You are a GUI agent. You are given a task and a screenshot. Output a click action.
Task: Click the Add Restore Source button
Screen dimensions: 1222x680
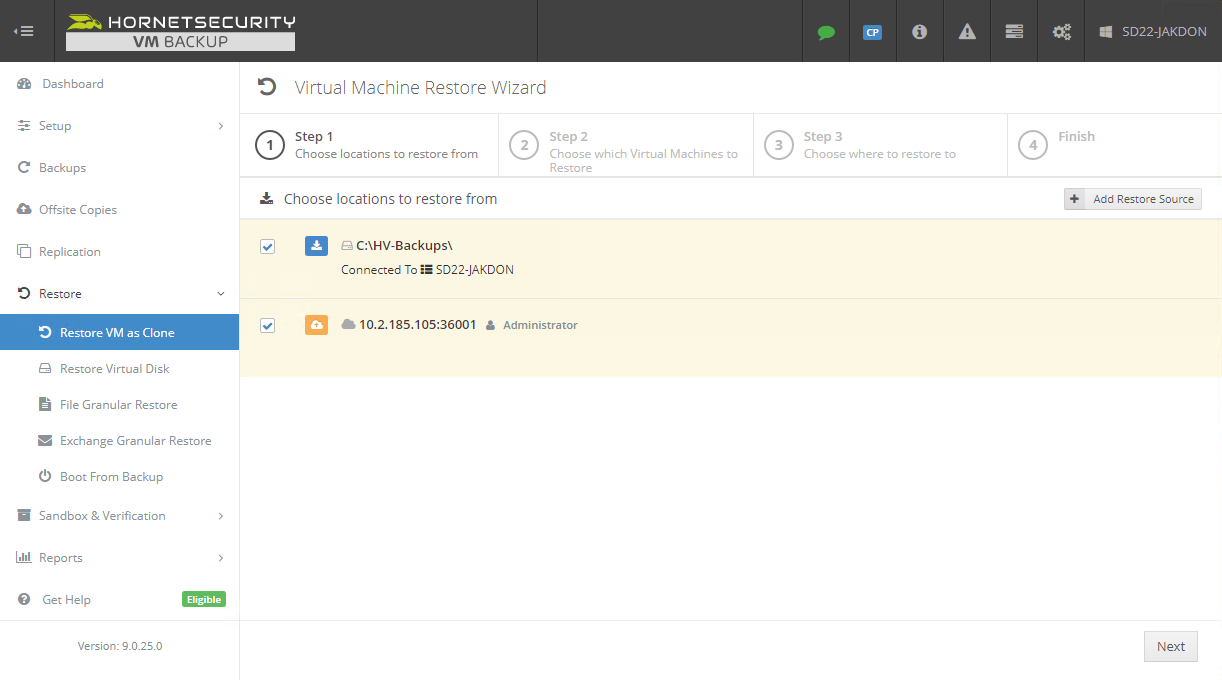tap(1132, 199)
